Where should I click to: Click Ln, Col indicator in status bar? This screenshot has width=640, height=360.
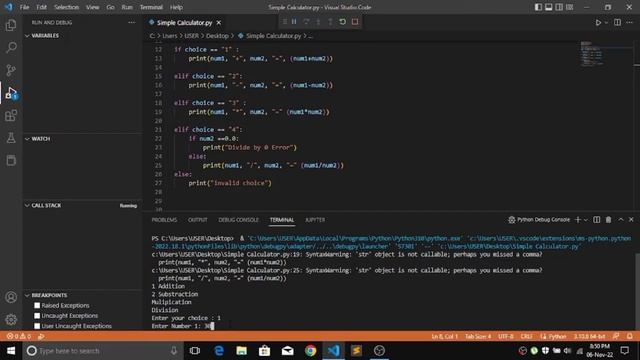coord(444,336)
